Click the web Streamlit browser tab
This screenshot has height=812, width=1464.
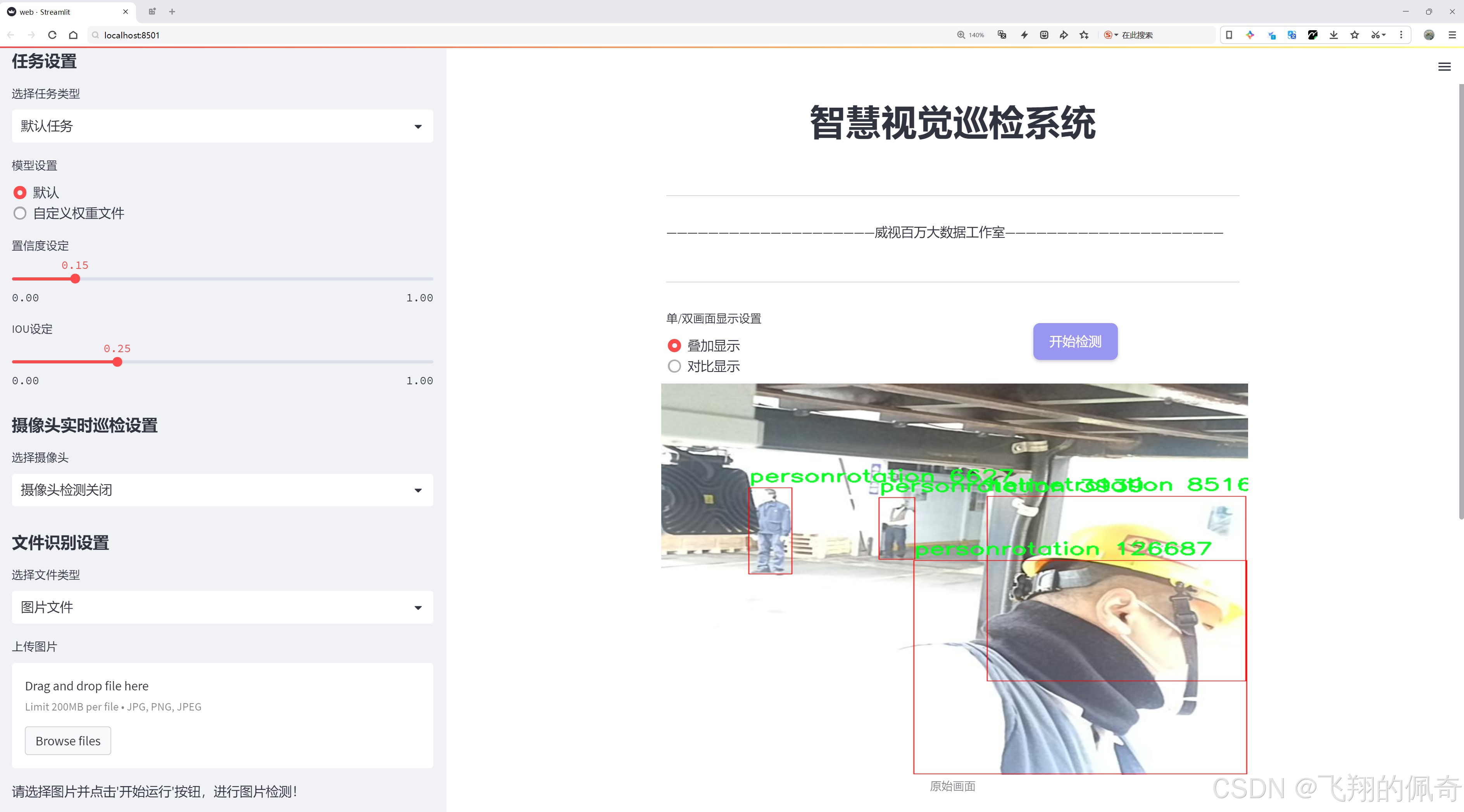[x=62, y=11]
